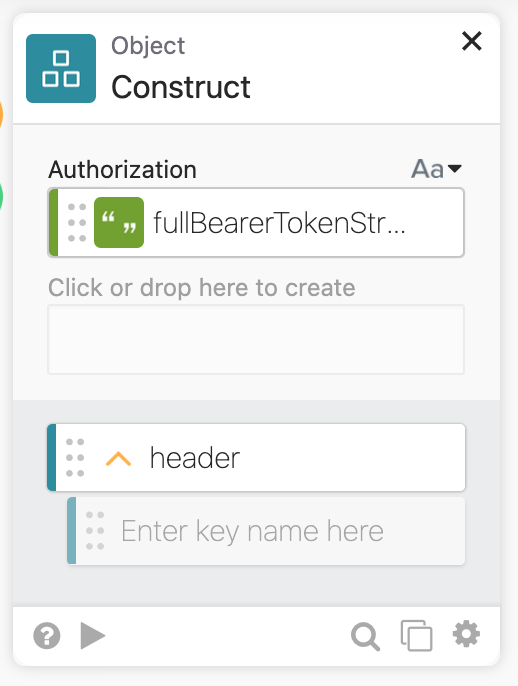Open card settings gear icon
This screenshot has height=686, width=518.
pos(466,634)
